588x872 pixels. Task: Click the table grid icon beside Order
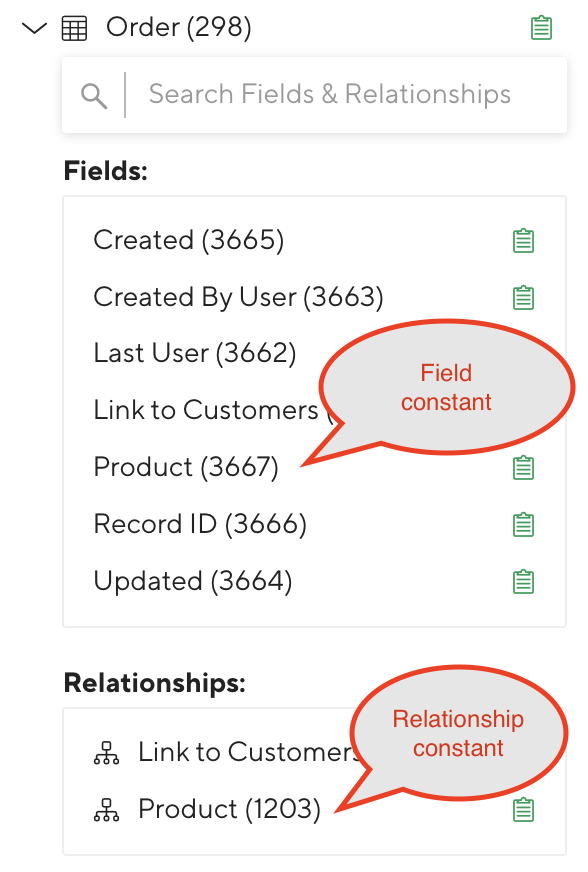74,28
